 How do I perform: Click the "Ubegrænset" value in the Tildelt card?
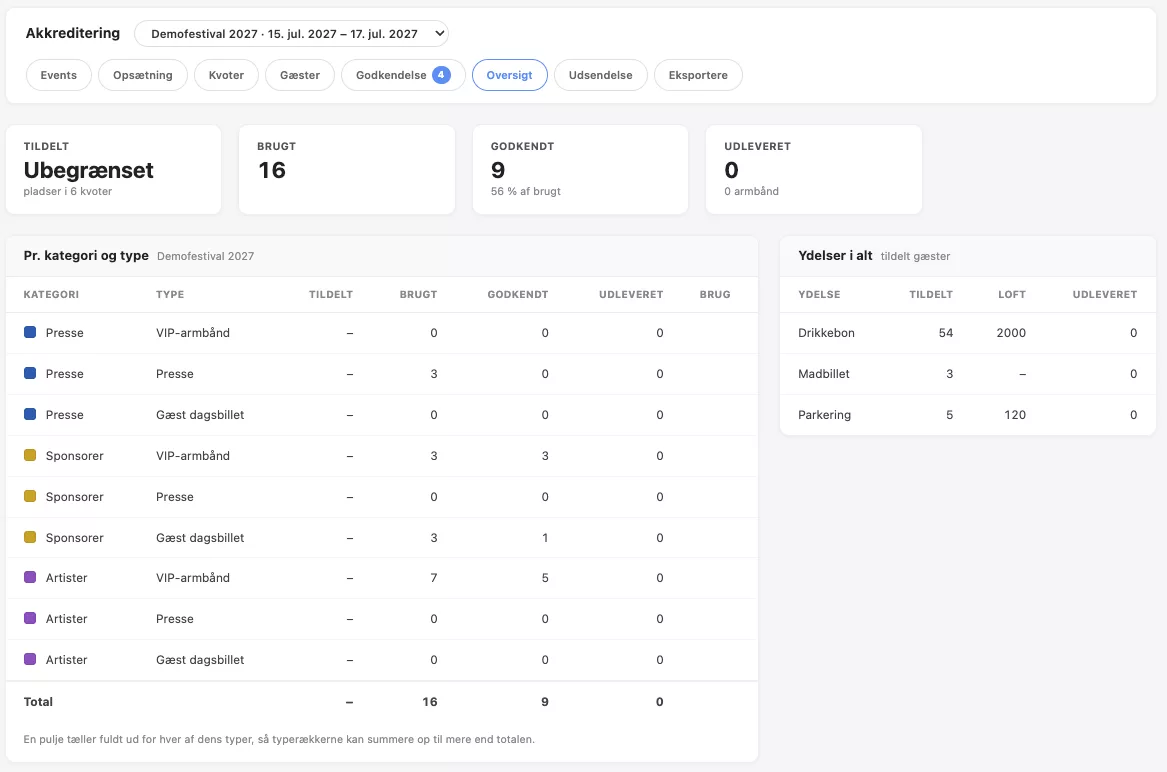[x=89, y=170]
